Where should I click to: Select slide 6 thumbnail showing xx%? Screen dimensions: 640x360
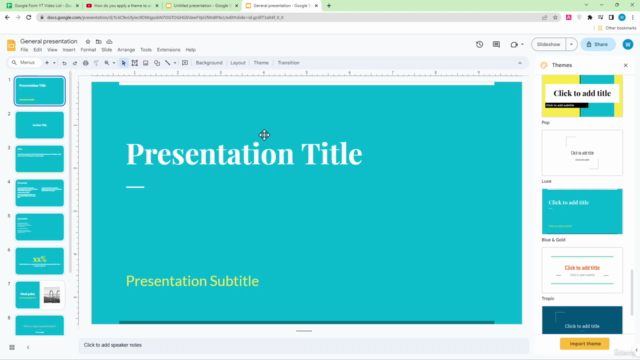[x=40, y=261]
